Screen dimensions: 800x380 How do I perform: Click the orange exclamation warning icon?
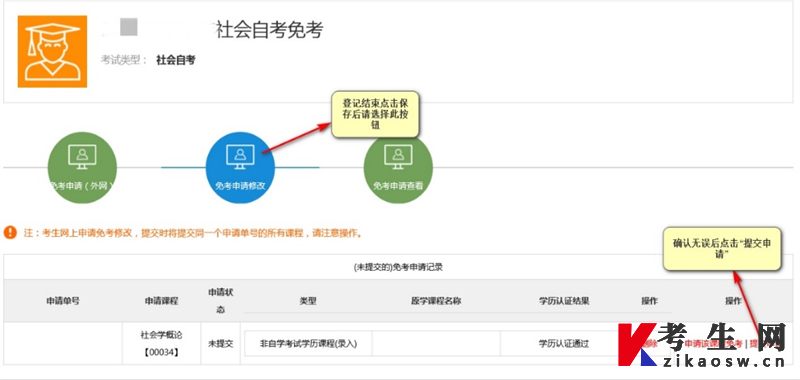tap(10, 233)
